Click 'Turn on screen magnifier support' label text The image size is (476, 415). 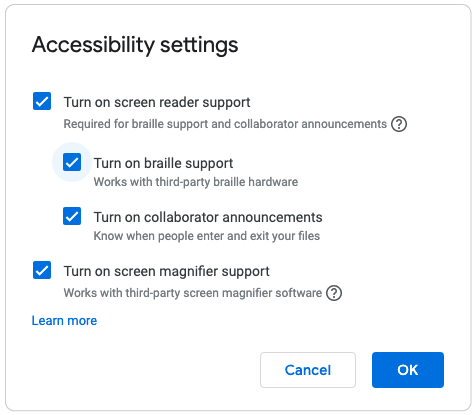coord(167,271)
